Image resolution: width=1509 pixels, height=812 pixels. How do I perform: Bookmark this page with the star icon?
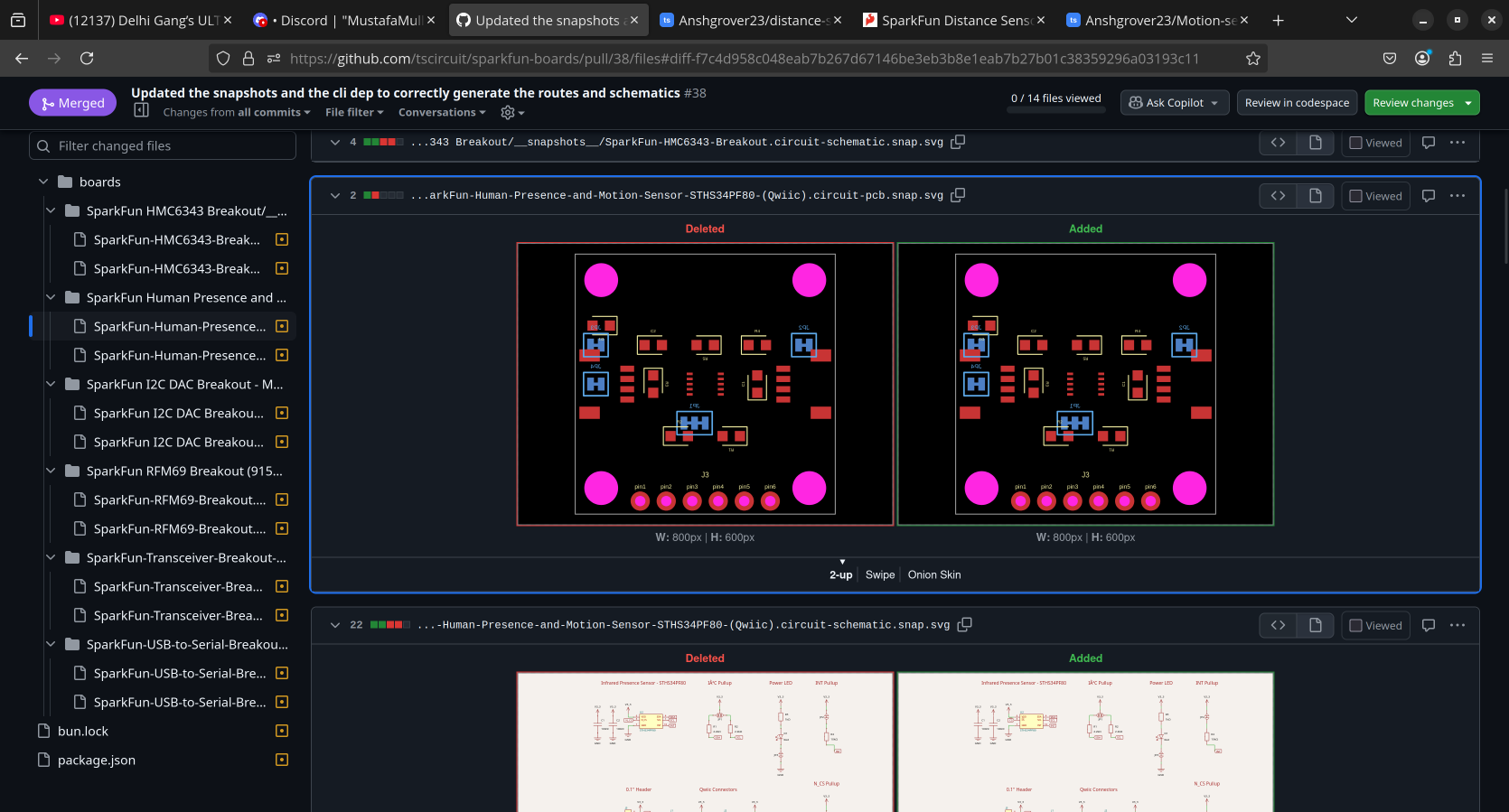[x=1253, y=58]
